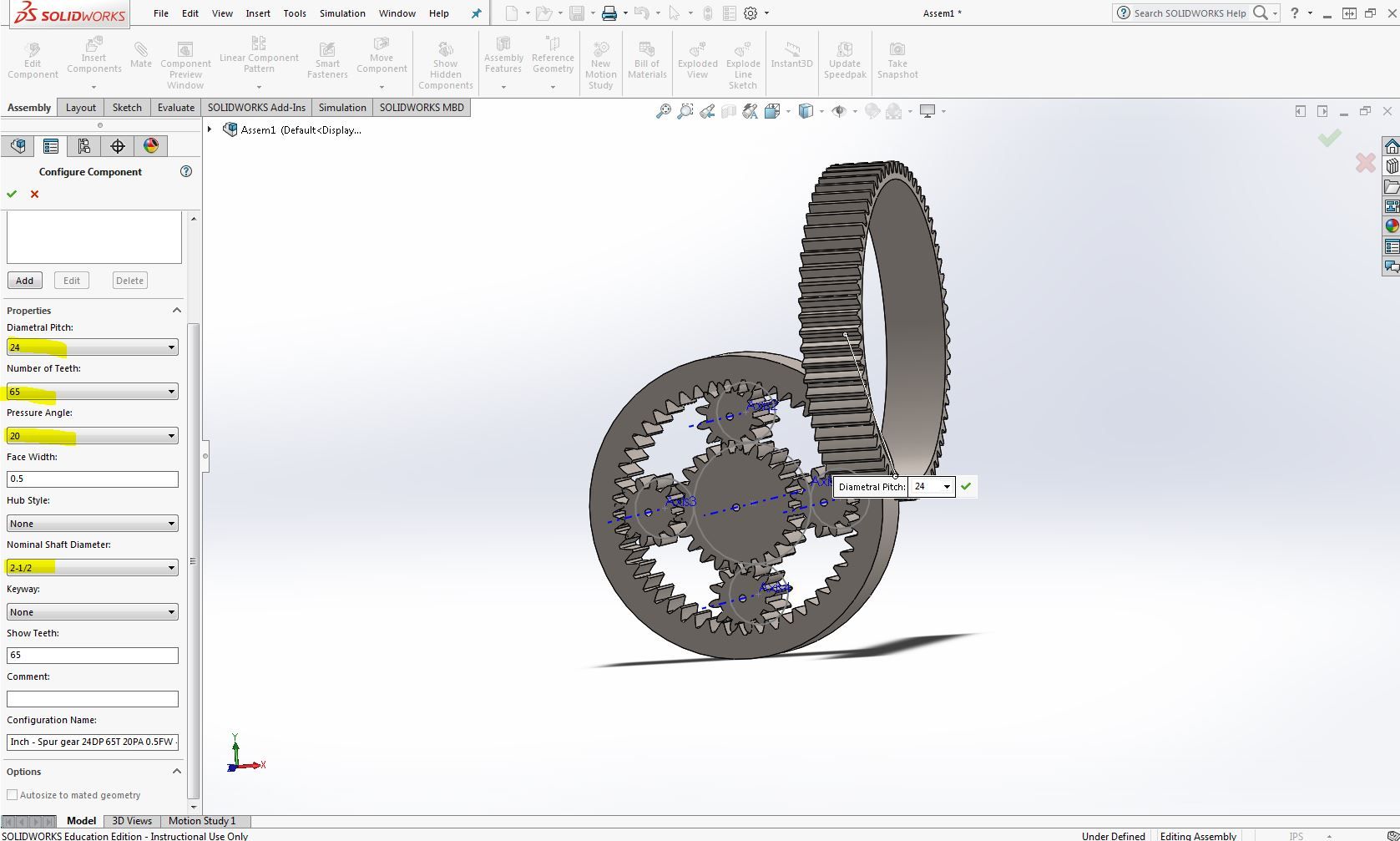The image size is (1400, 841).
Task: Click the property panel vertical scrollbar
Action: click(194, 561)
